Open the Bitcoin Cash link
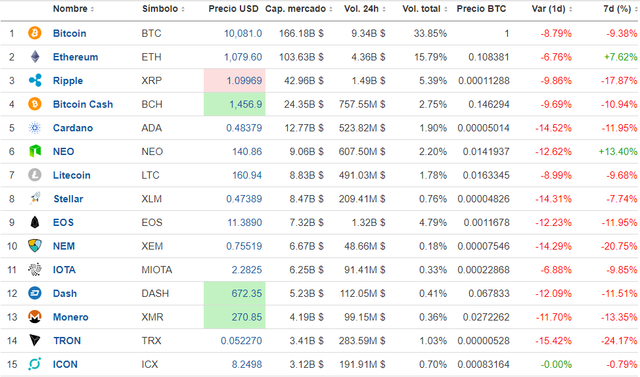This screenshot has height=377, width=640. [x=83, y=104]
